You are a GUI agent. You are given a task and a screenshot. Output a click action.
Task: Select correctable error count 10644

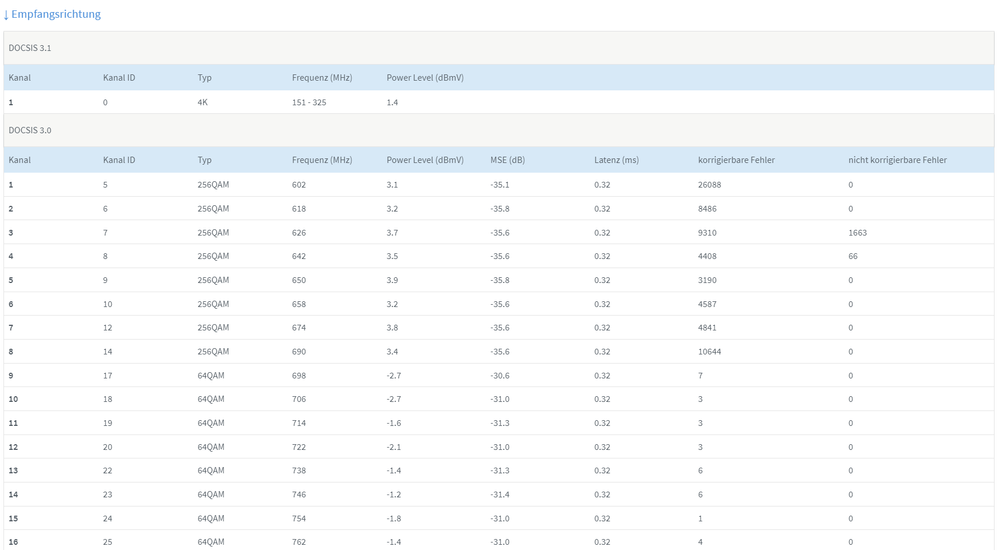(x=710, y=351)
